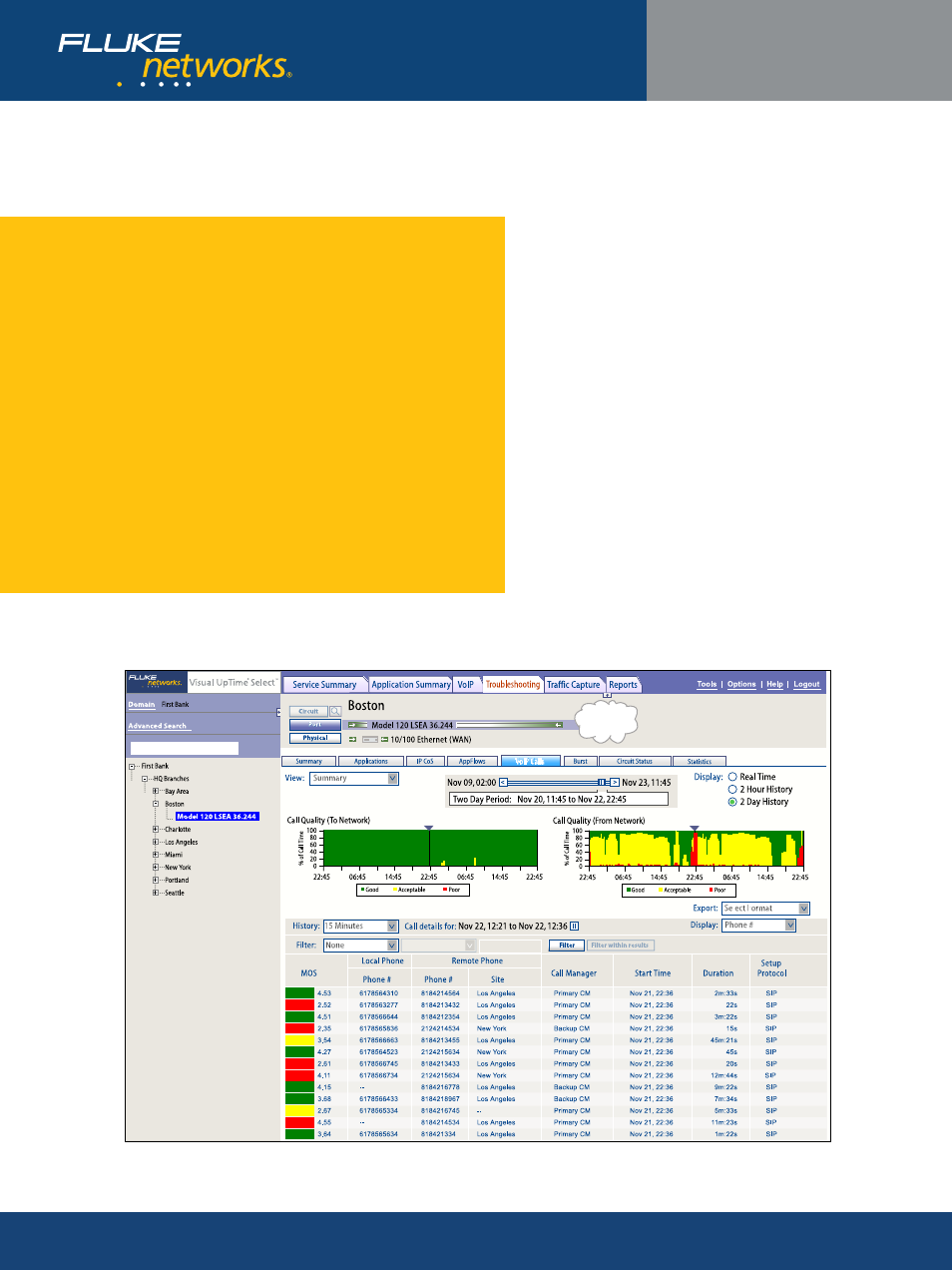Select the Real Time display option
Image resolution: width=952 pixels, height=1270 pixels.
732,777
